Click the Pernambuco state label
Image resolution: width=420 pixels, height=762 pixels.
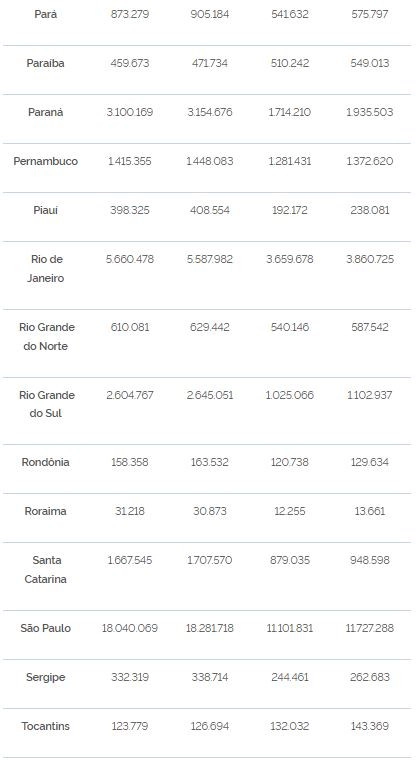click(x=46, y=161)
